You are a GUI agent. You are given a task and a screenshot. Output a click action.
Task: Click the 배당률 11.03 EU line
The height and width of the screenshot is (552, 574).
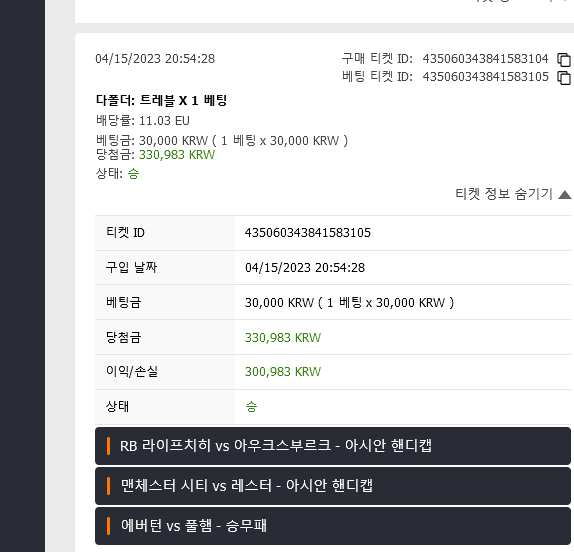point(142,121)
